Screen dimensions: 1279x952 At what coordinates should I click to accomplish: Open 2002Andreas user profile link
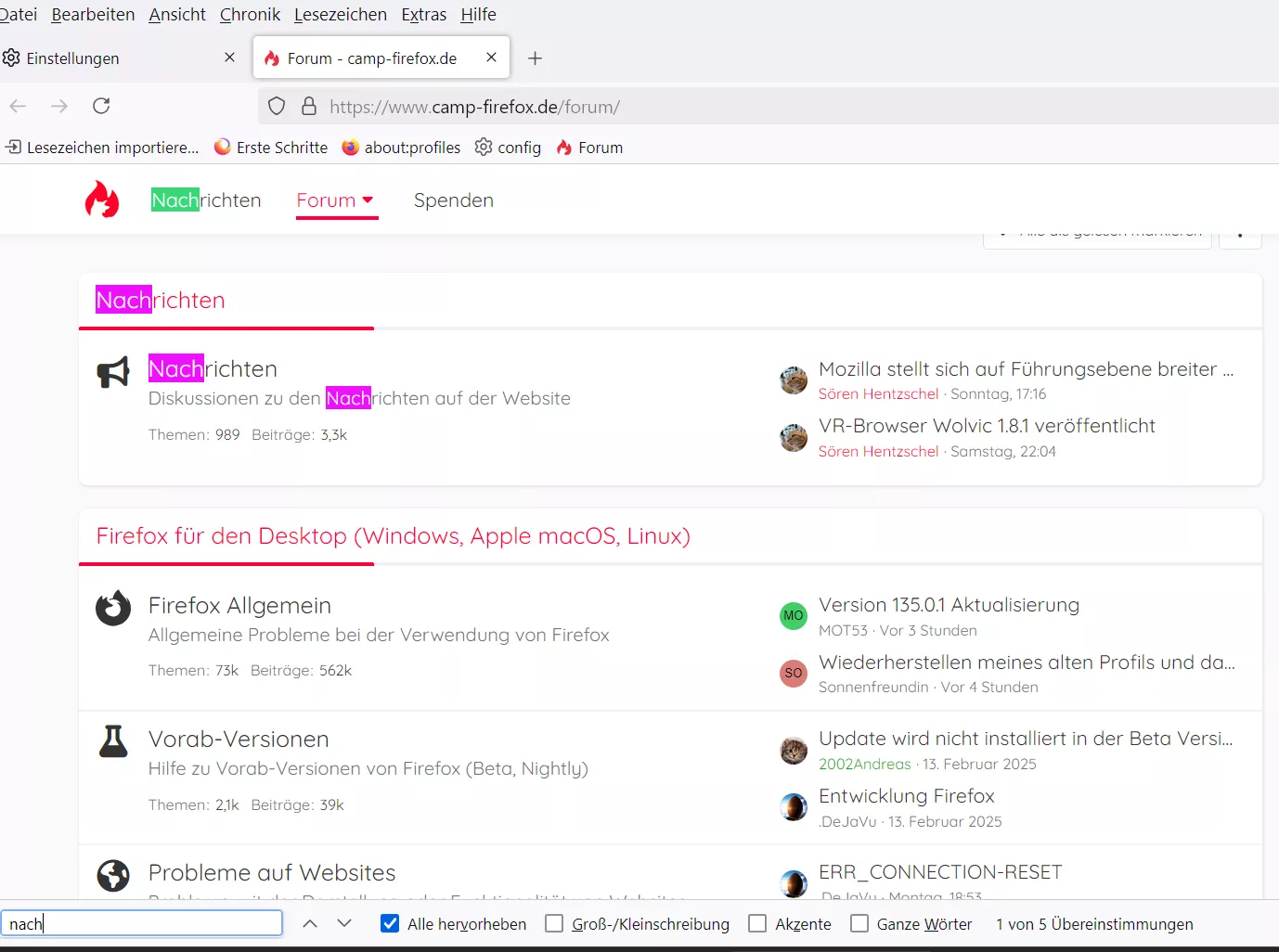[865, 765]
